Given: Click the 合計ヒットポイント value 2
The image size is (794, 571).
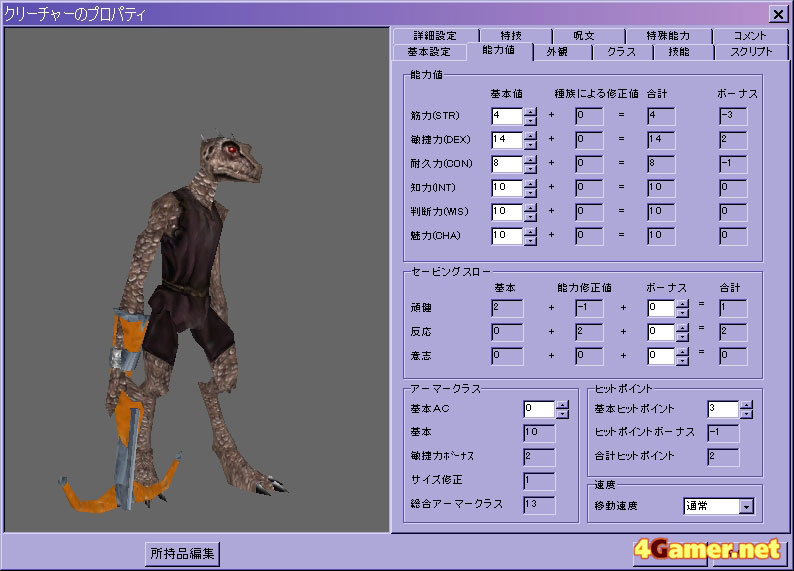Looking at the screenshot, I should pos(723,458).
